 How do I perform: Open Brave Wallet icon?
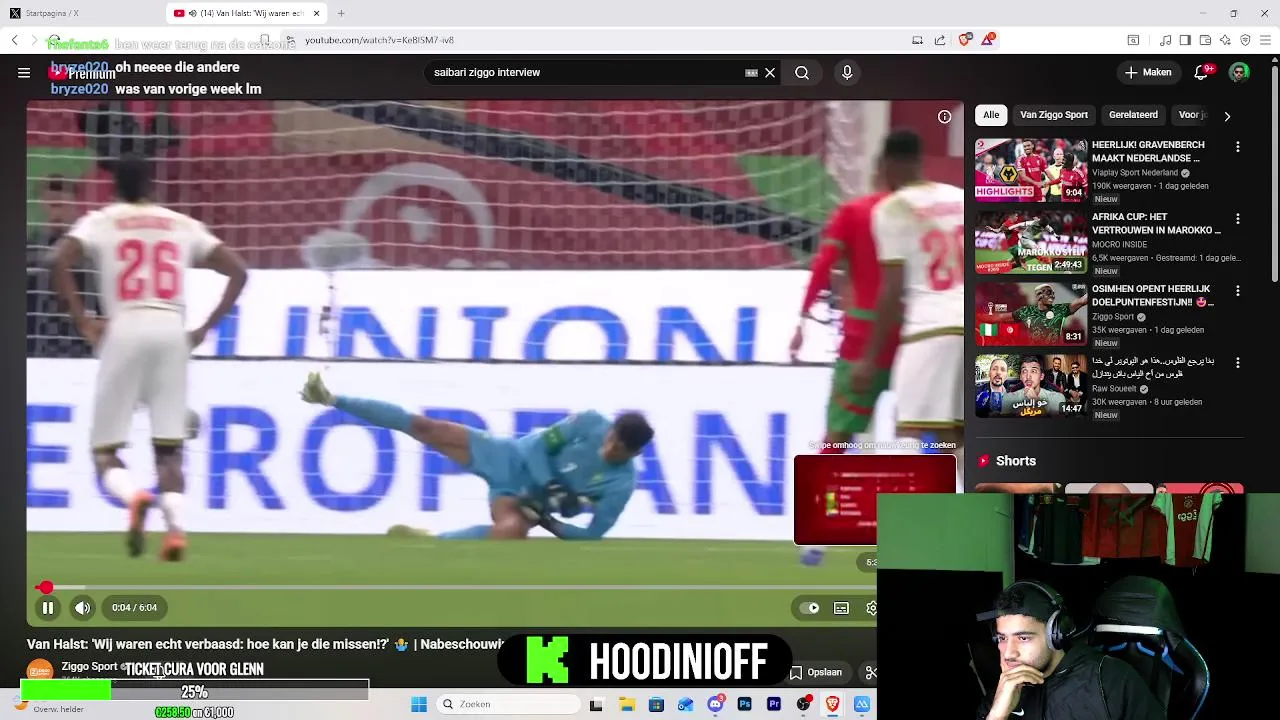pos(1205,40)
